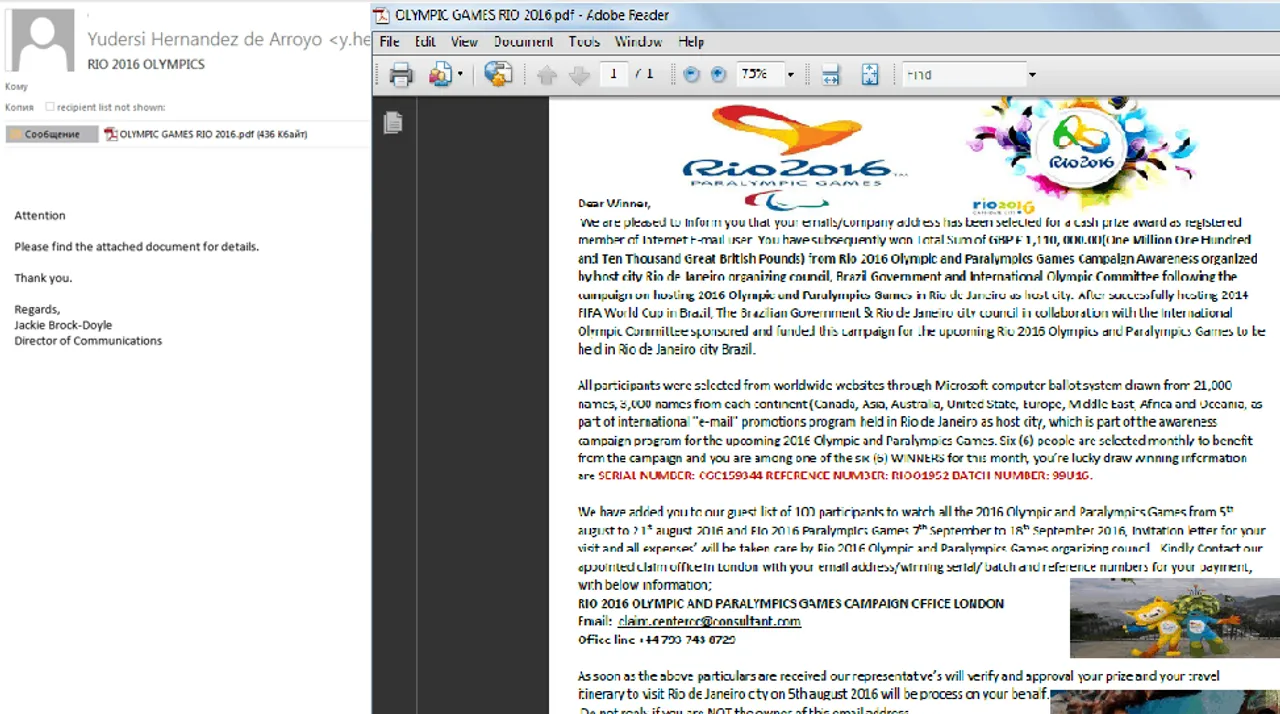This screenshot has width=1280, height=714.
Task: Click the zoom out minus button
Action: [691, 75]
